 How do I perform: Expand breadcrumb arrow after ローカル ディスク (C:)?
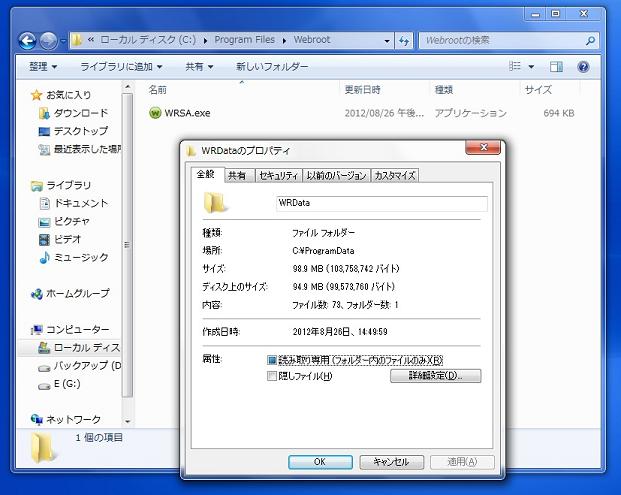[x=205, y=40]
